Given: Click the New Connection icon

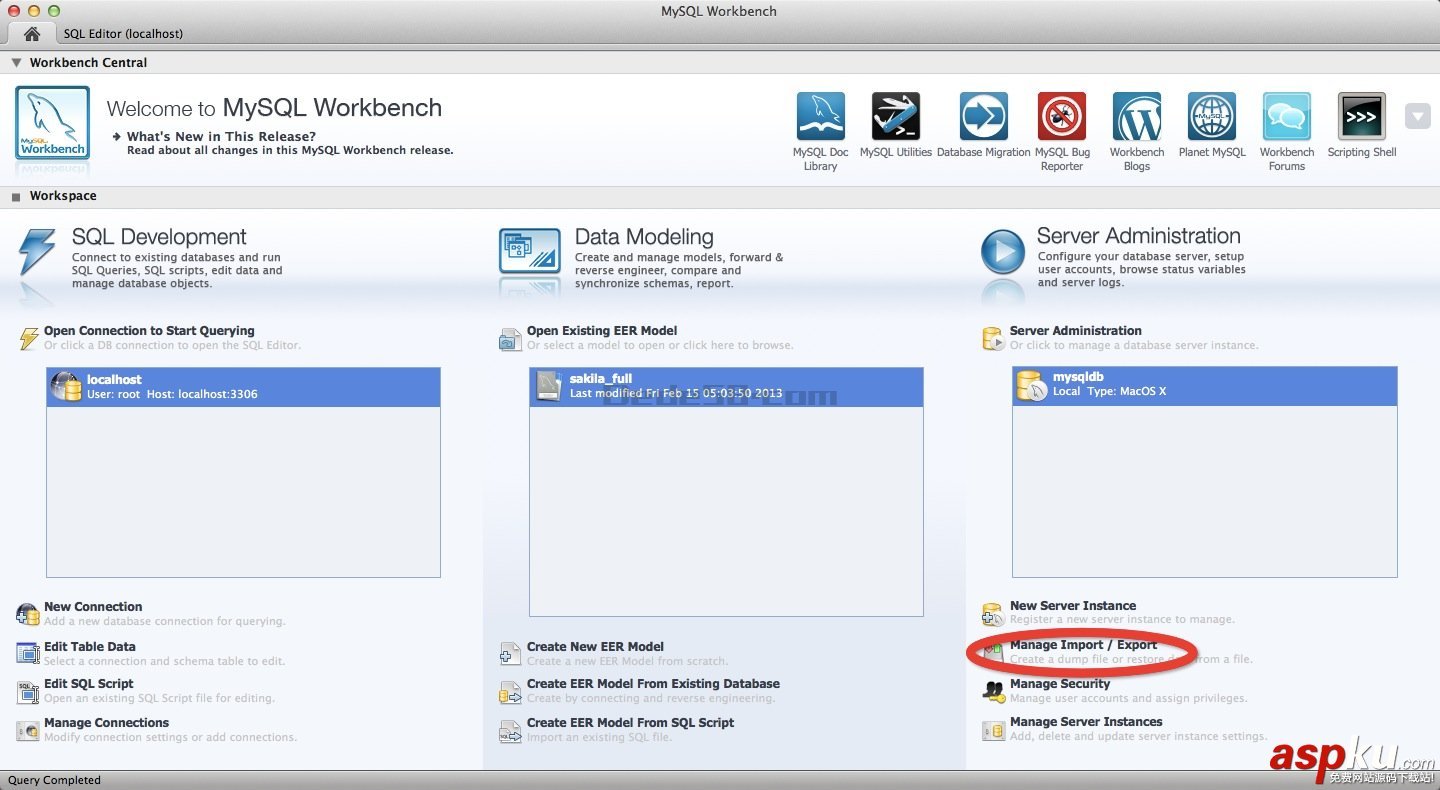Looking at the screenshot, I should click(x=28, y=614).
